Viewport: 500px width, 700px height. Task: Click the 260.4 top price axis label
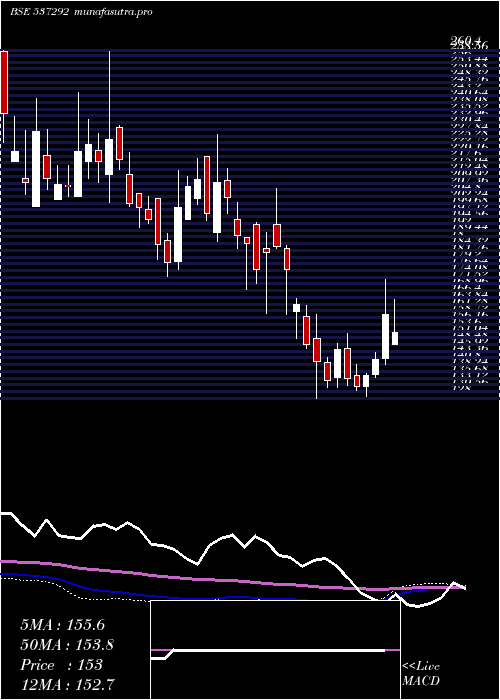click(x=467, y=42)
